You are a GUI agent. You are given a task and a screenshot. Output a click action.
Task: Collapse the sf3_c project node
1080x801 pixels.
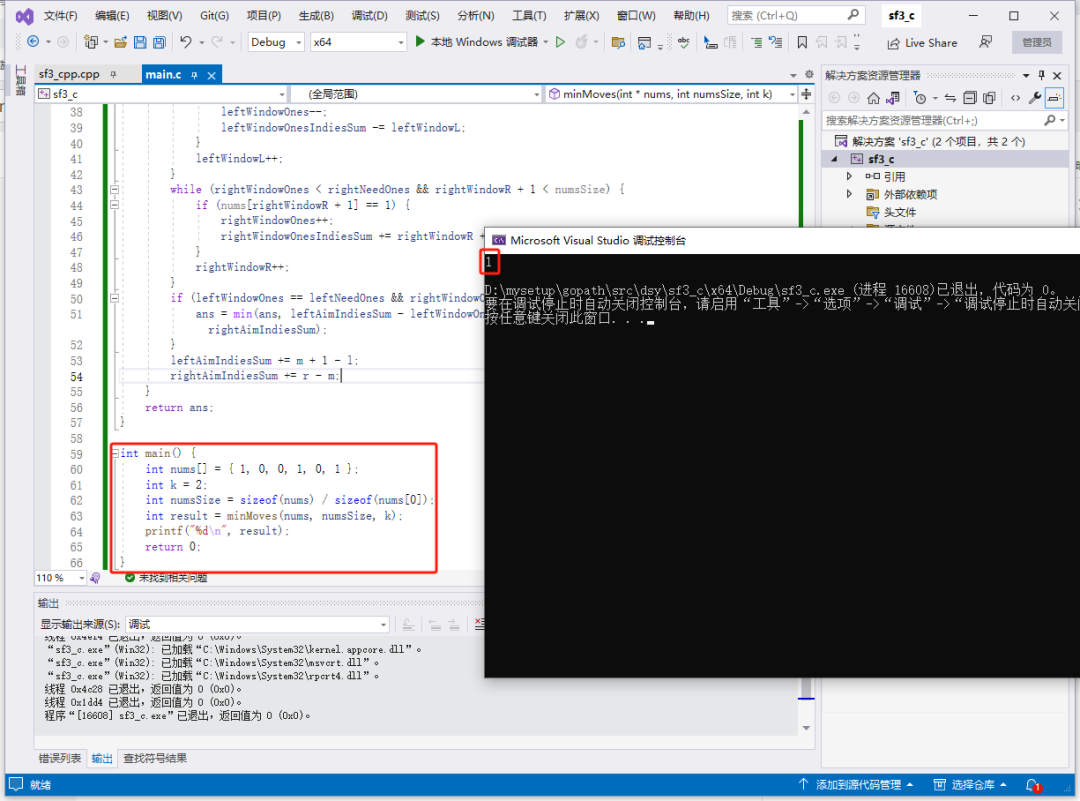pyautogui.click(x=835, y=159)
